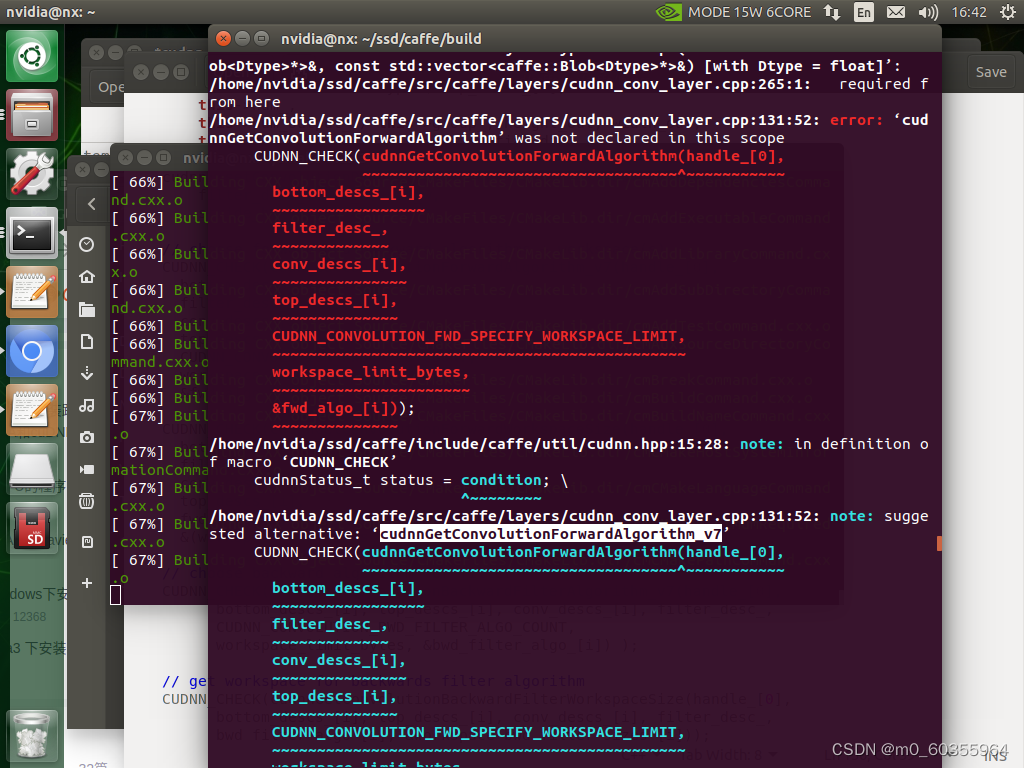
Task: Open Documents in file manager sidebar
Action: pos(87,342)
